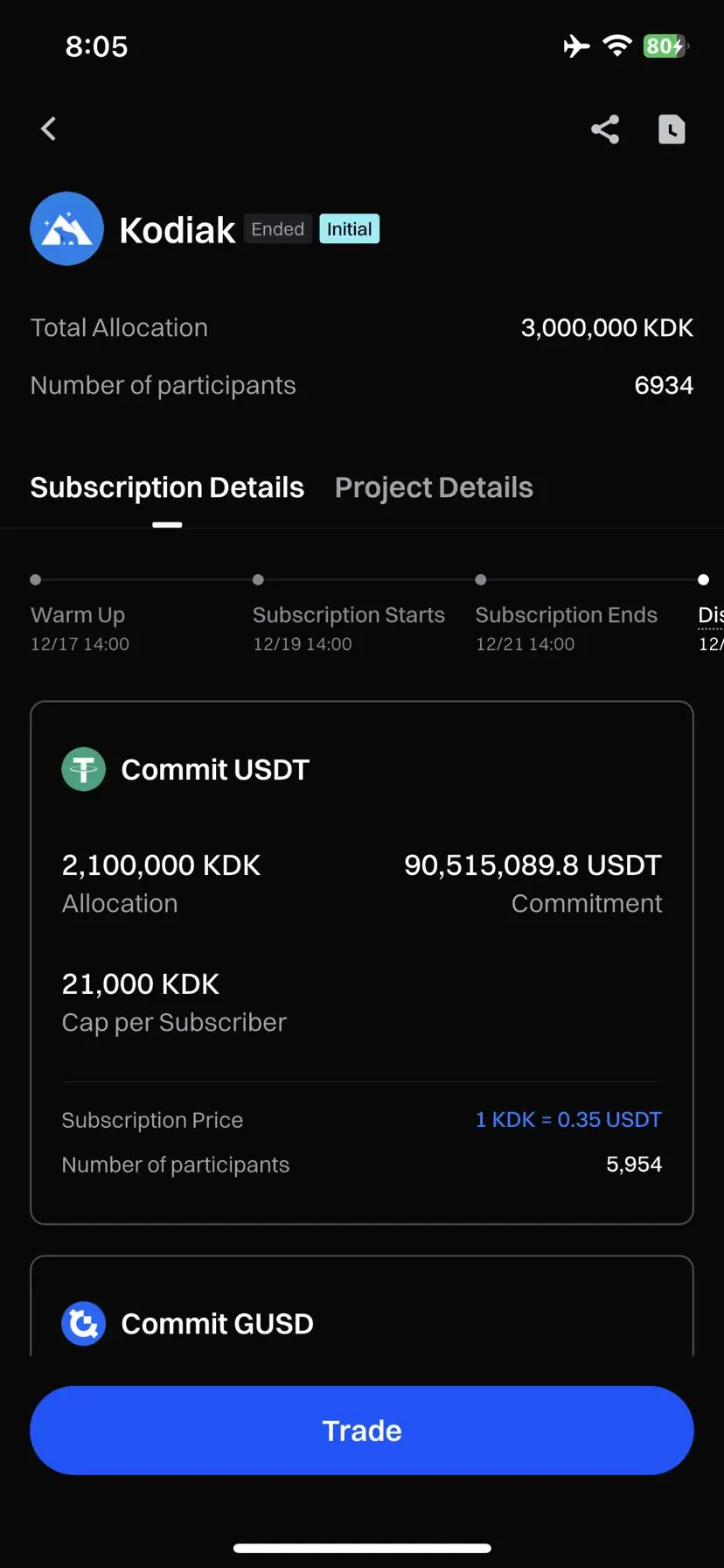Switch to the Project Details tab
724x1568 pixels.
(434, 487)
